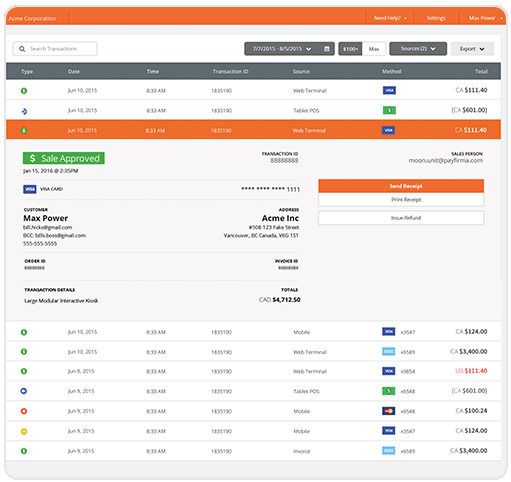The height and width of the screenshot is (482, 511).
Task: Sort by the Source column header
Action: 301,72
